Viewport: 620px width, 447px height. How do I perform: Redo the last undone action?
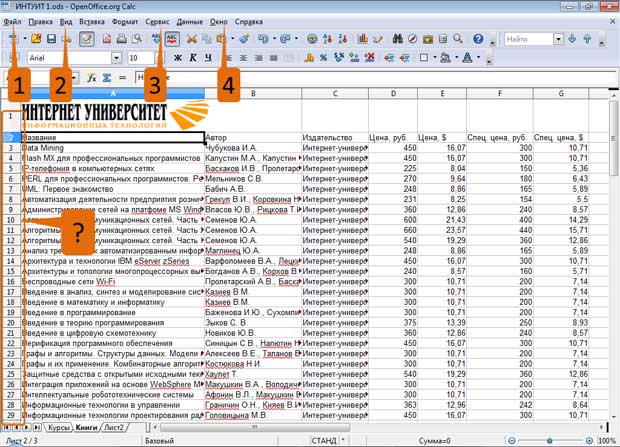pyautogui.click(x=285, y=39)
